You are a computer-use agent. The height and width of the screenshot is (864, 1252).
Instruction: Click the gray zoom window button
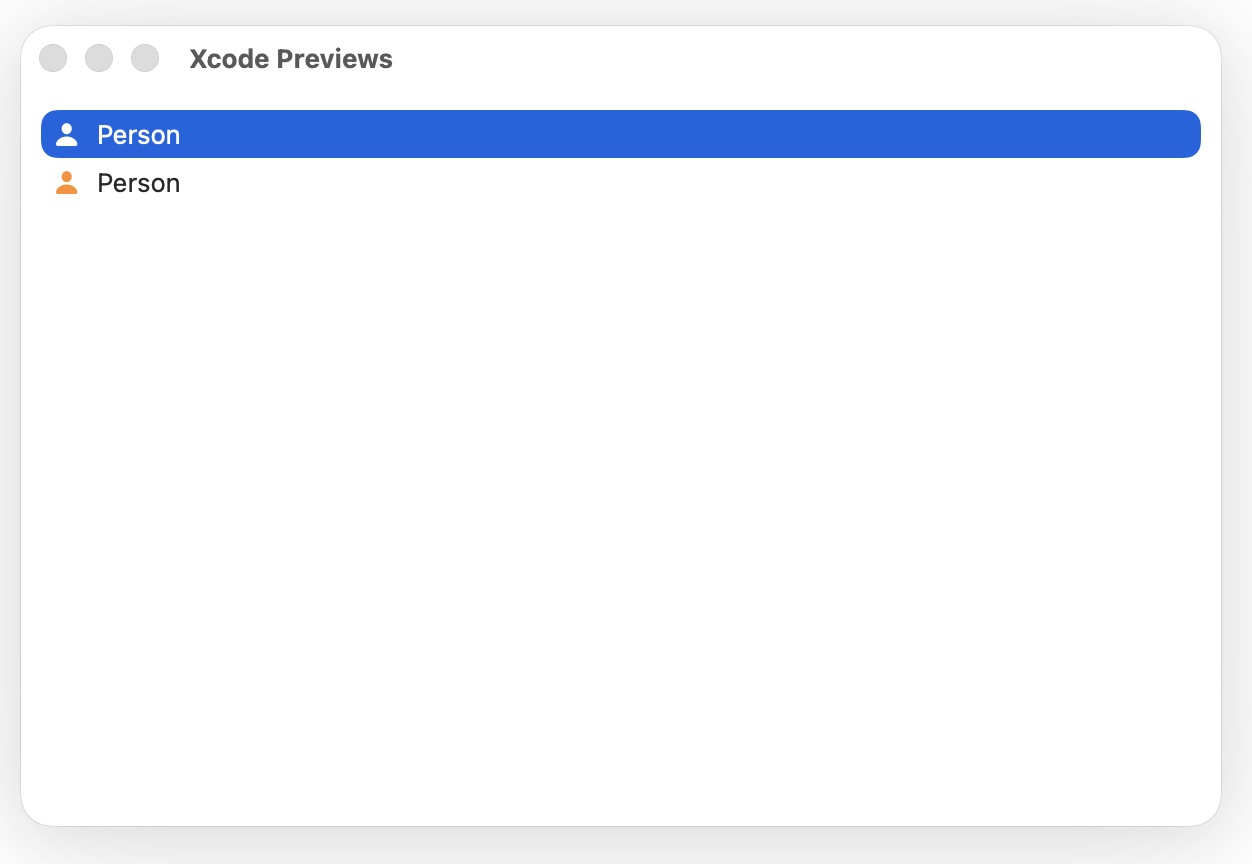(x=145, y=59)
